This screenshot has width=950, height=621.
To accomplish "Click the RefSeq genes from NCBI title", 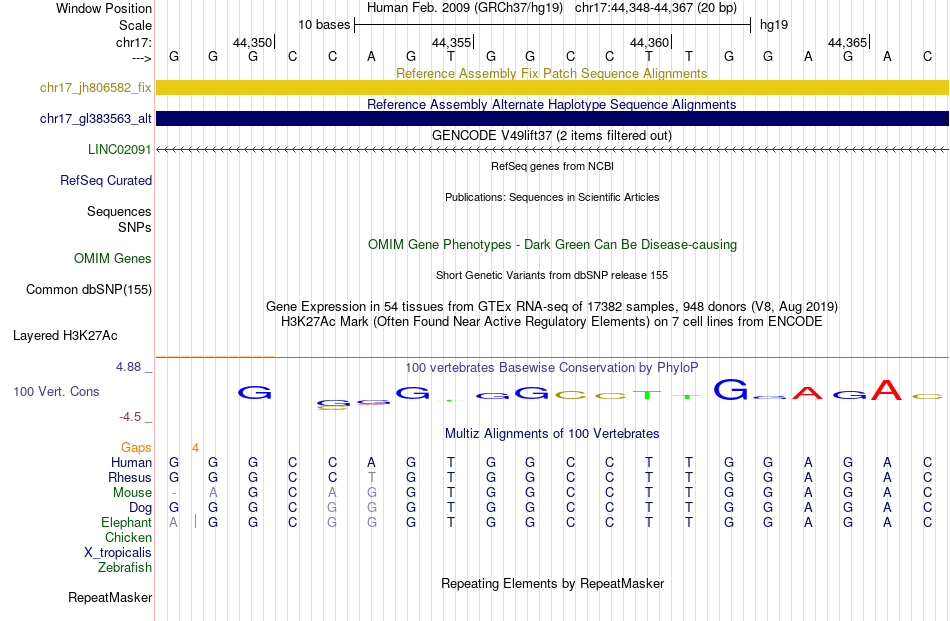I will (x=552, y=166).
